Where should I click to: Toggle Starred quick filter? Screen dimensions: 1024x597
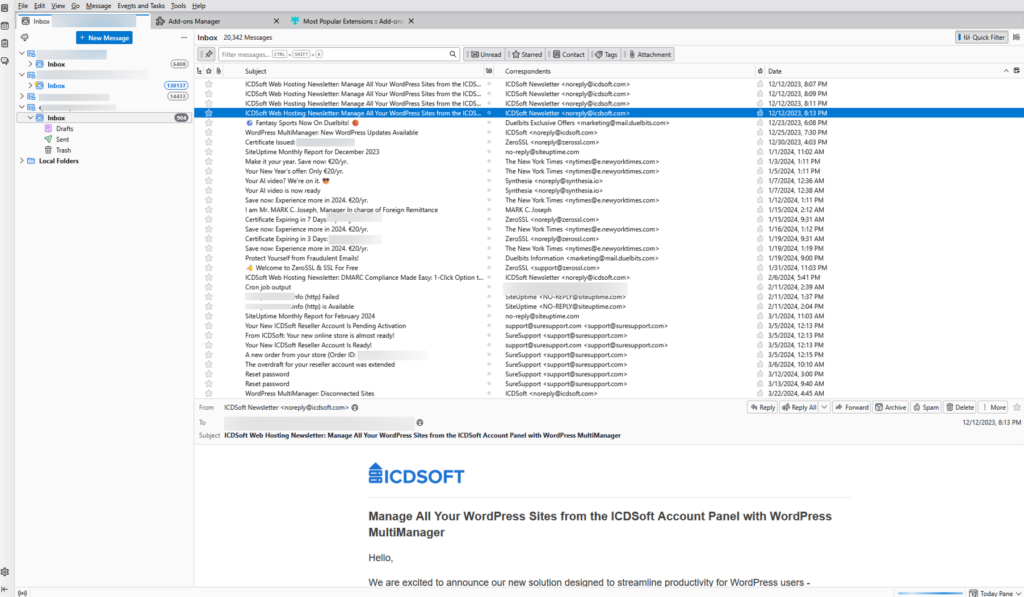click(x=527, y=54)
